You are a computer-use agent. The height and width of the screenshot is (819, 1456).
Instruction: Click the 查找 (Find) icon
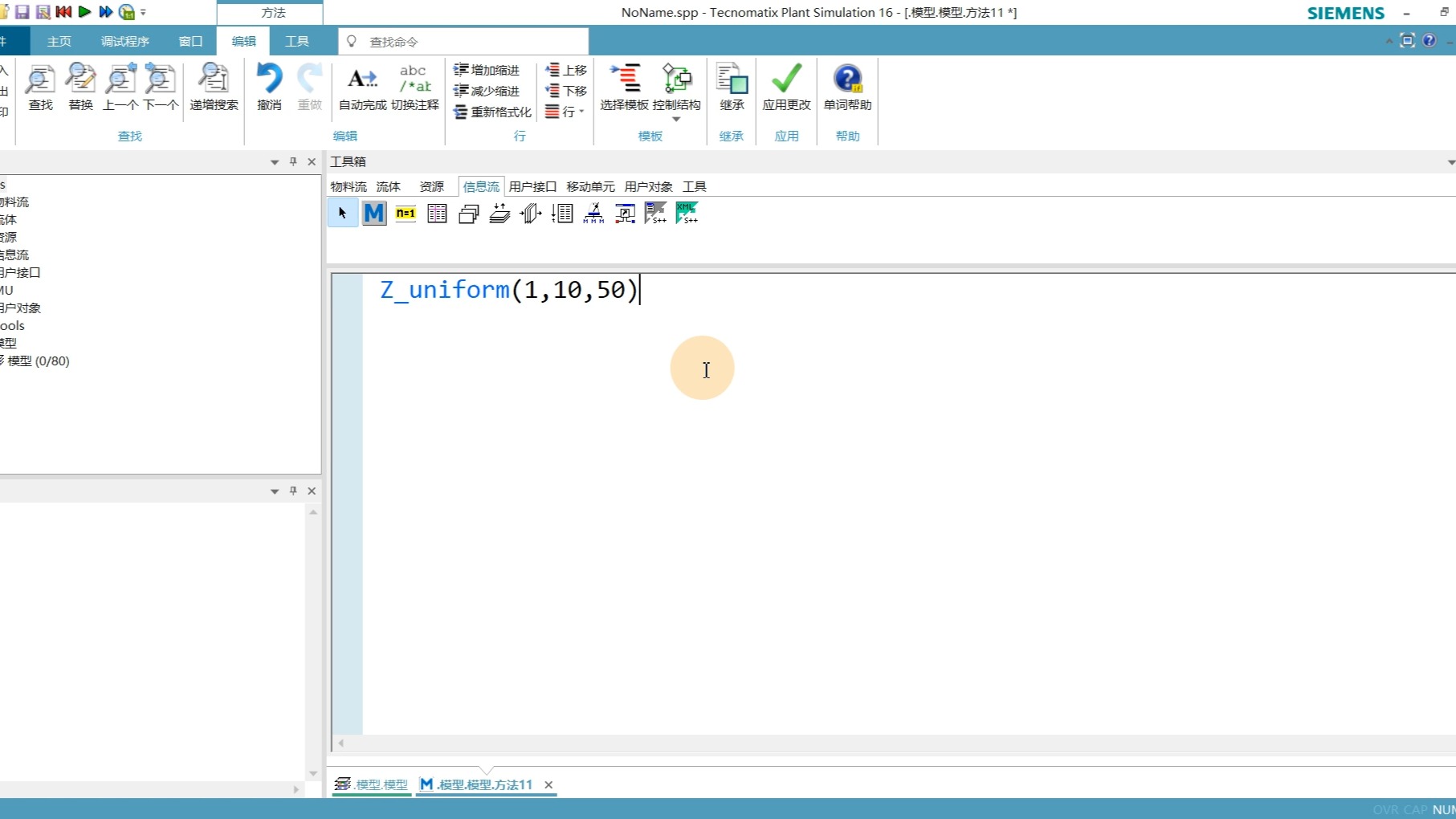[40, 87]
